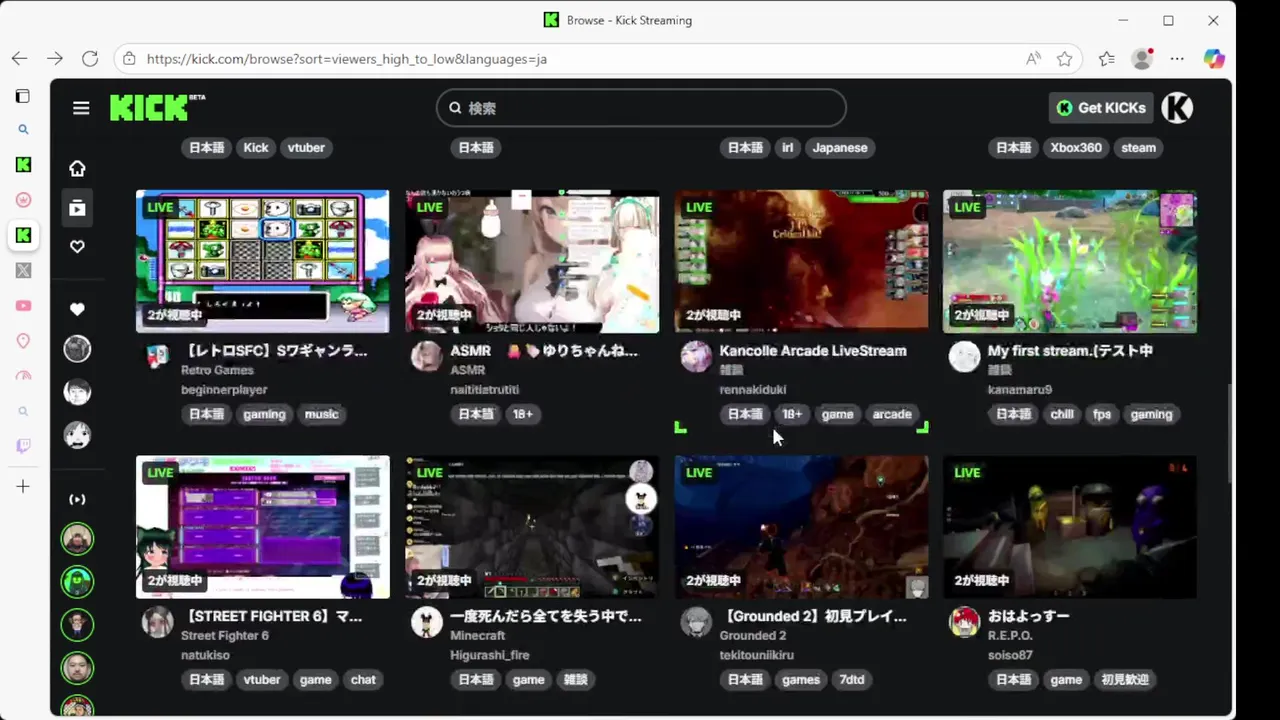
Task: Click the R.E.P.O. category link
Action: pyautogui.click(x=1010, y=636)
